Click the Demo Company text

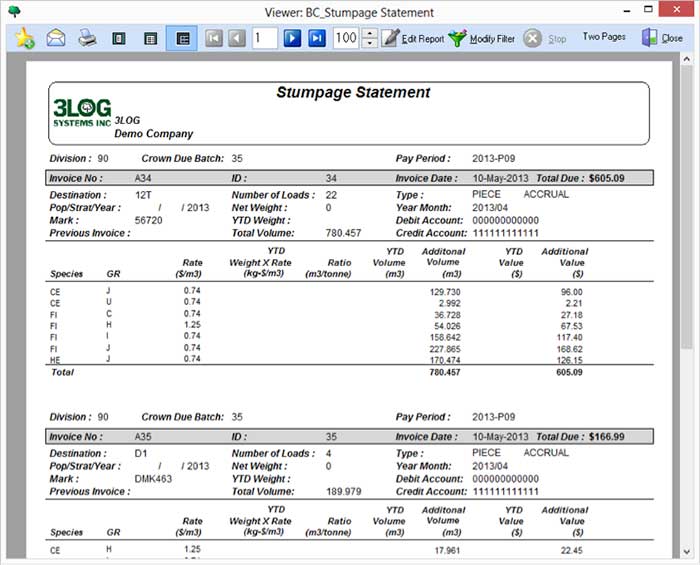coord(154,133)
